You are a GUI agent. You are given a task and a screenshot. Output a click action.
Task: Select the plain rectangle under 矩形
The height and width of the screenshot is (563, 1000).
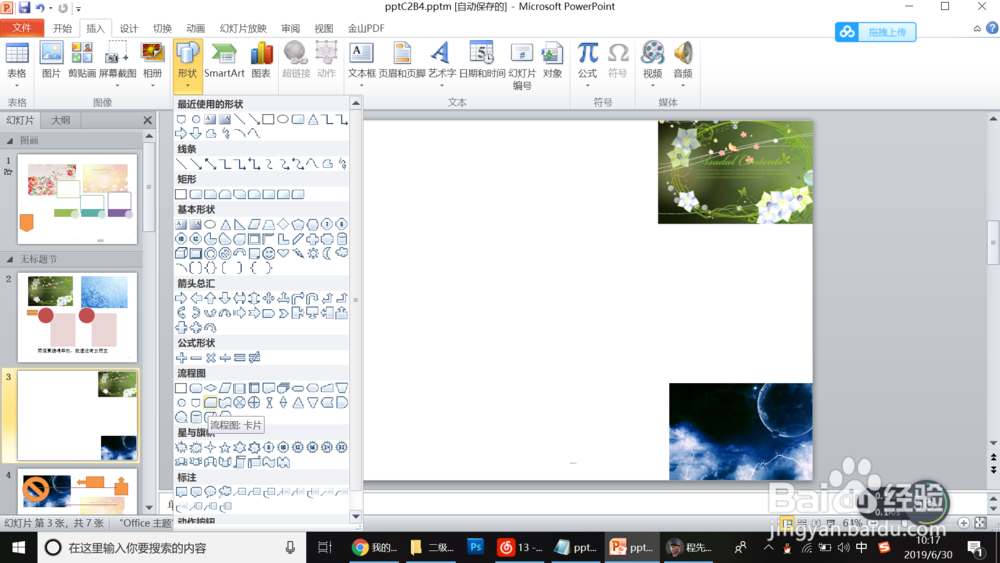(181, 194)
